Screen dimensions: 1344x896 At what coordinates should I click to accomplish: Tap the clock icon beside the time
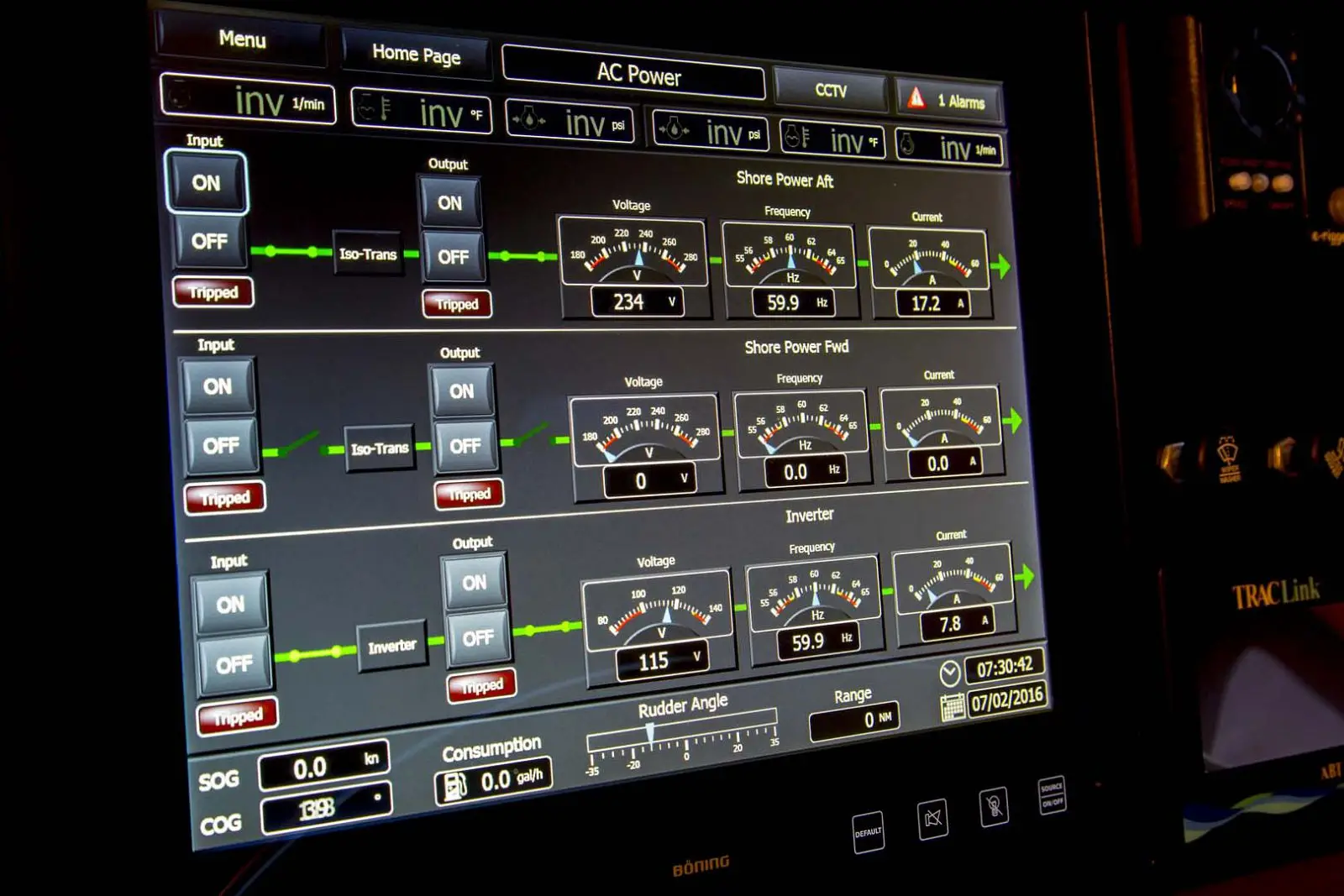[949, 673]
